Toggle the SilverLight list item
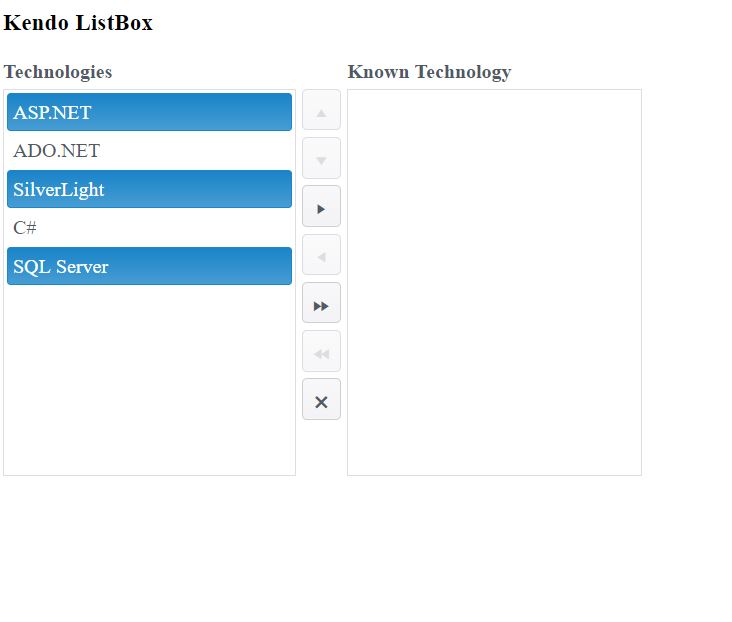Viewport: 732px width, 622px height. point(149,189)
